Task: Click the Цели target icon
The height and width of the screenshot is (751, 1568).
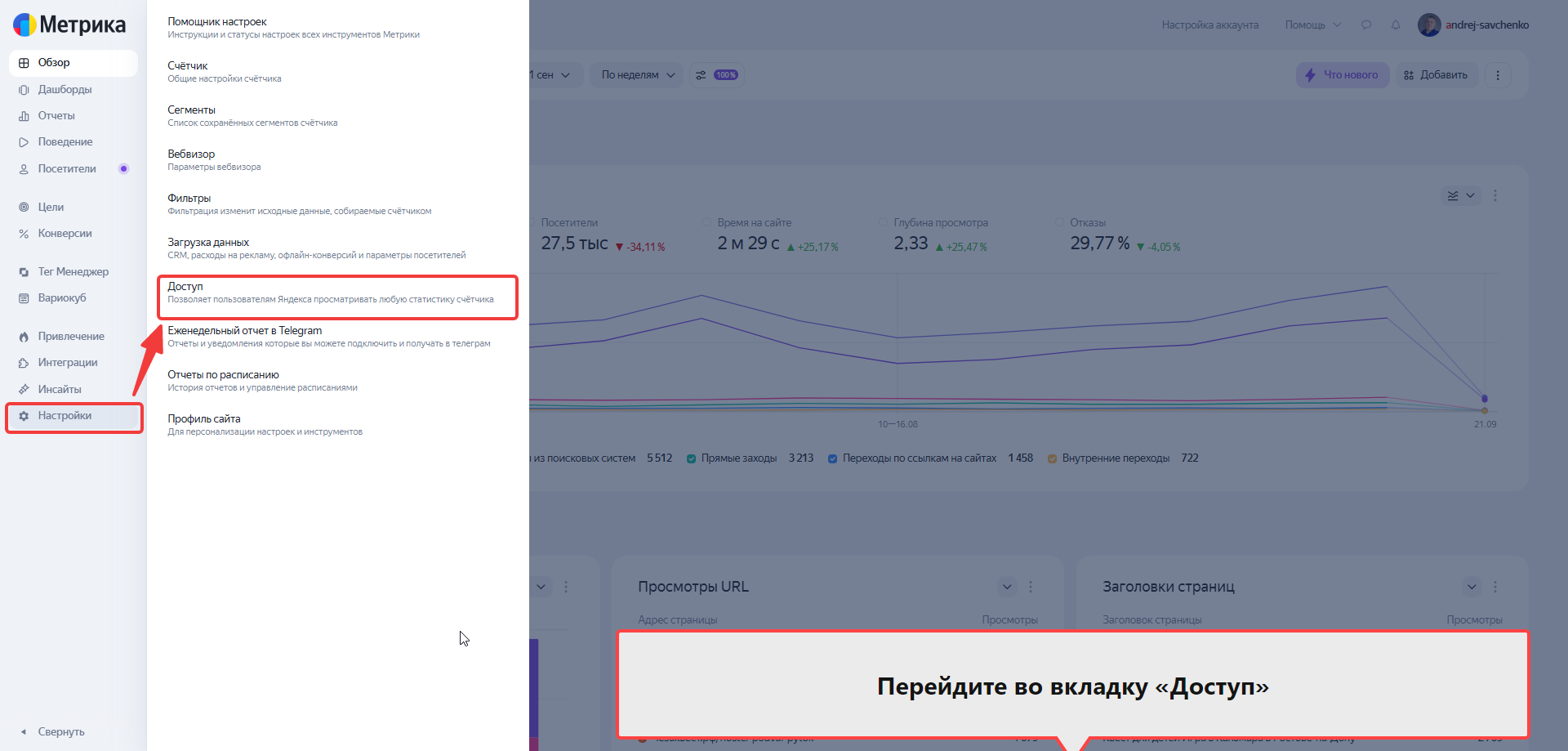Action: click(x=24, y=208)
